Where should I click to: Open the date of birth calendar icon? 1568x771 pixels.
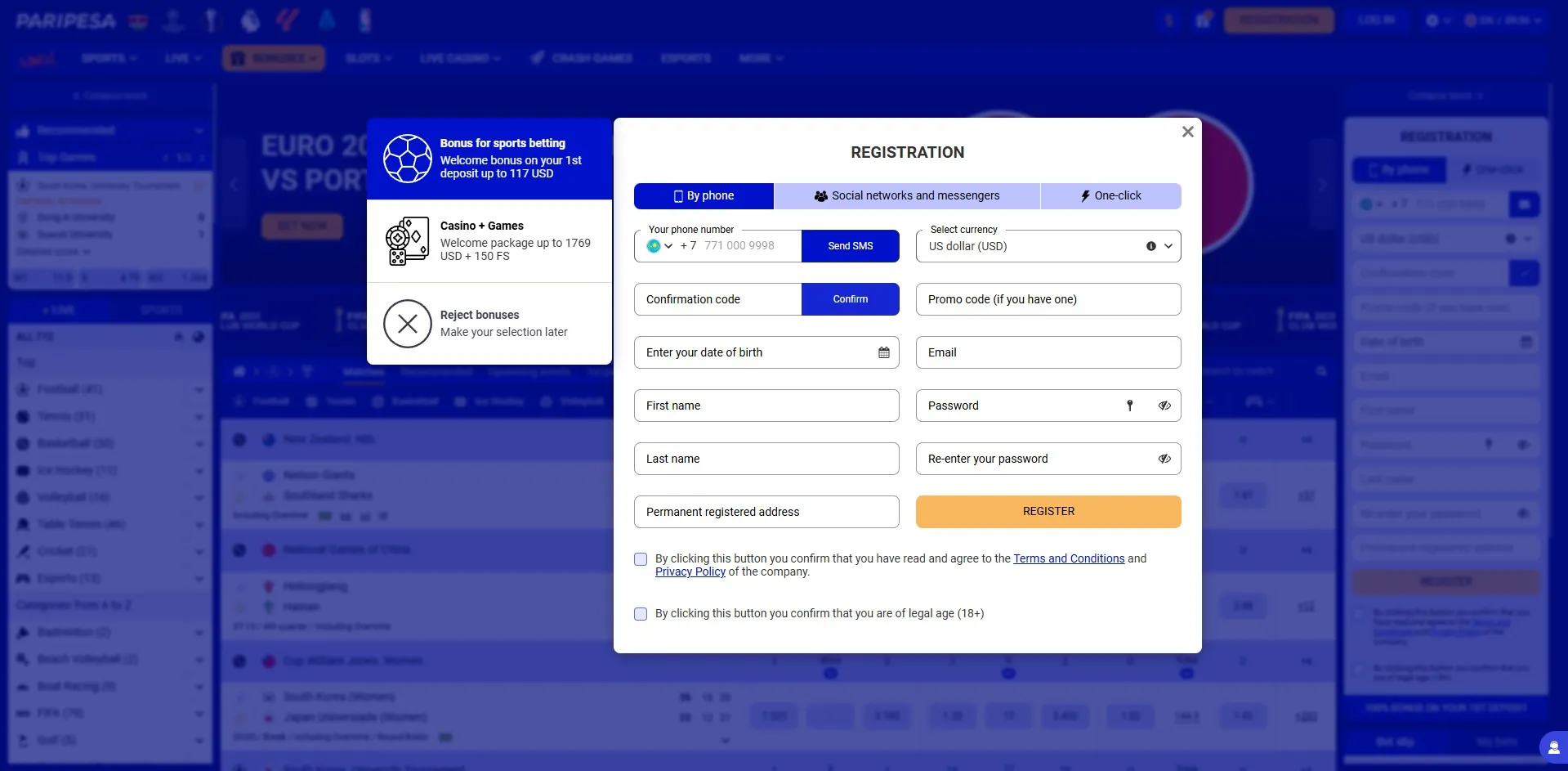click(883, 352)
